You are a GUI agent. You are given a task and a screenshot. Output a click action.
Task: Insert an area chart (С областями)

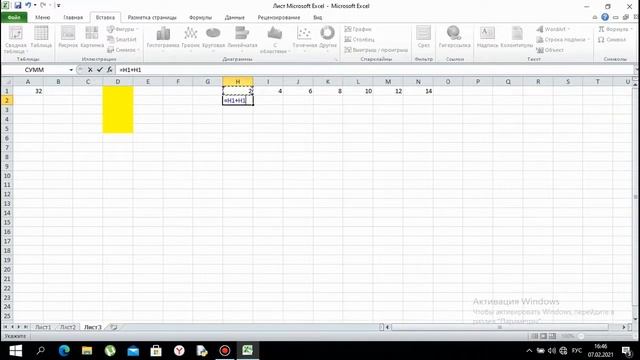point(275,40)
